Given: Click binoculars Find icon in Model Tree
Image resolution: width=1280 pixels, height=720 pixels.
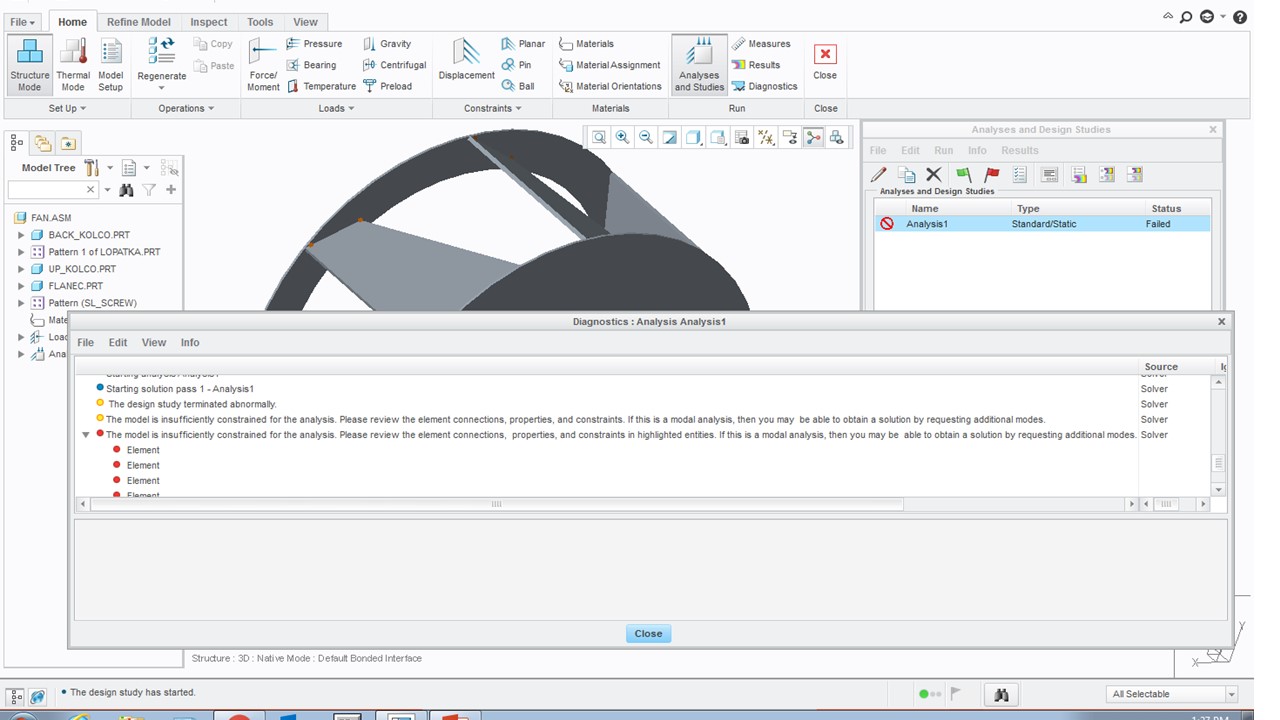Looking at the screenshot, I should 126,190.
